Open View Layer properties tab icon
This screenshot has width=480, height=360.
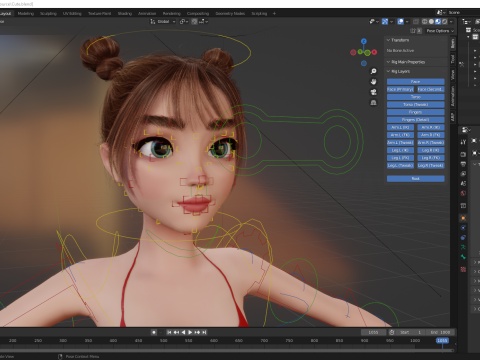[x=463, y=174]
